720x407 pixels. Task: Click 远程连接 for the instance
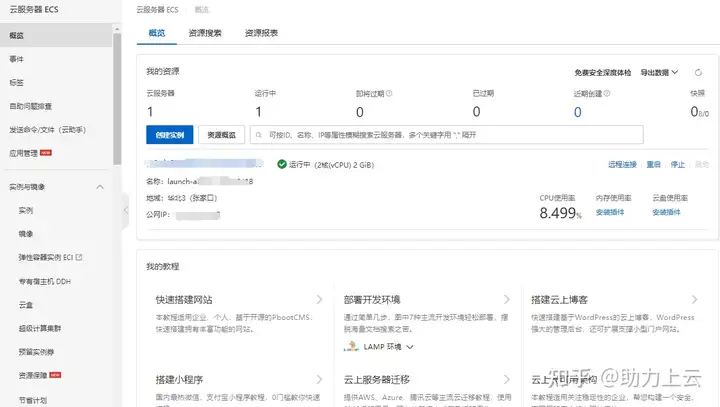[622, 164]
